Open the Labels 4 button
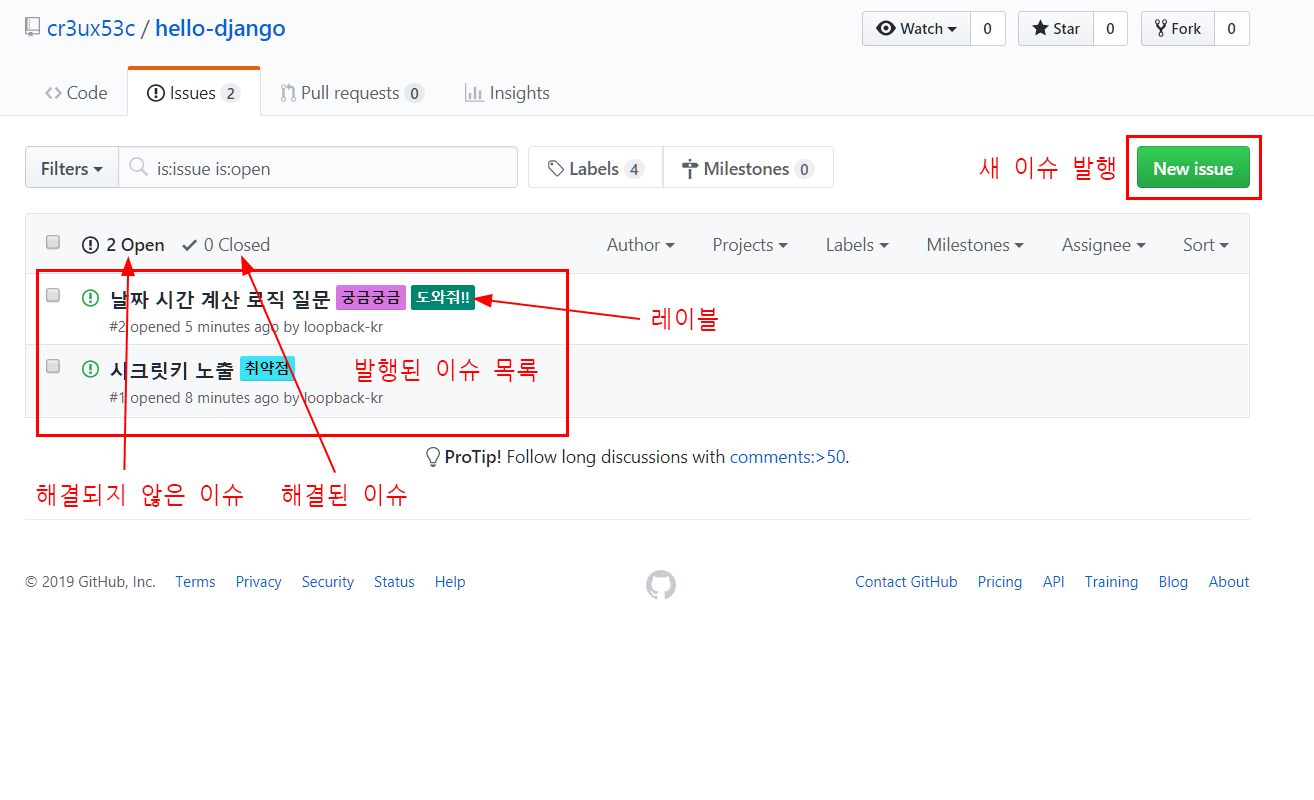This screenshot has height=800, width=1314. pos(595,168)
